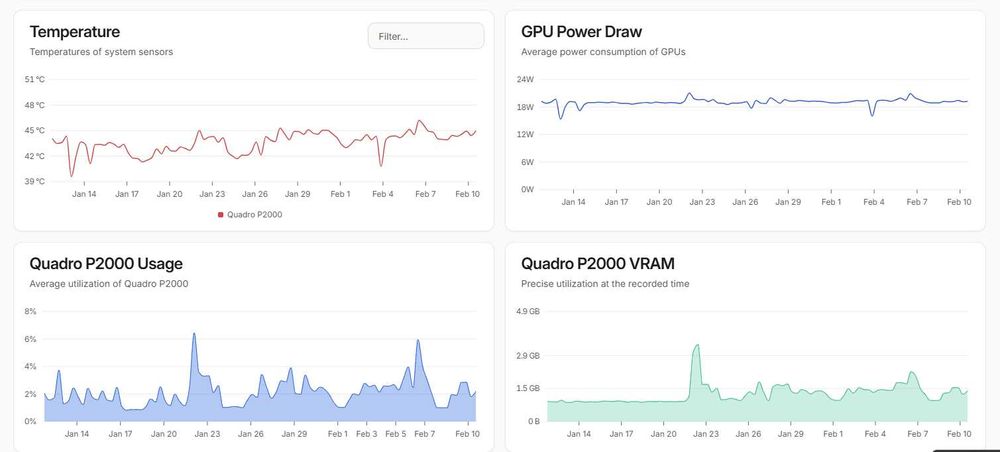Toggle the Quadro P2000 legend label
The image size is (1000, 452).
tap(254, 214)
